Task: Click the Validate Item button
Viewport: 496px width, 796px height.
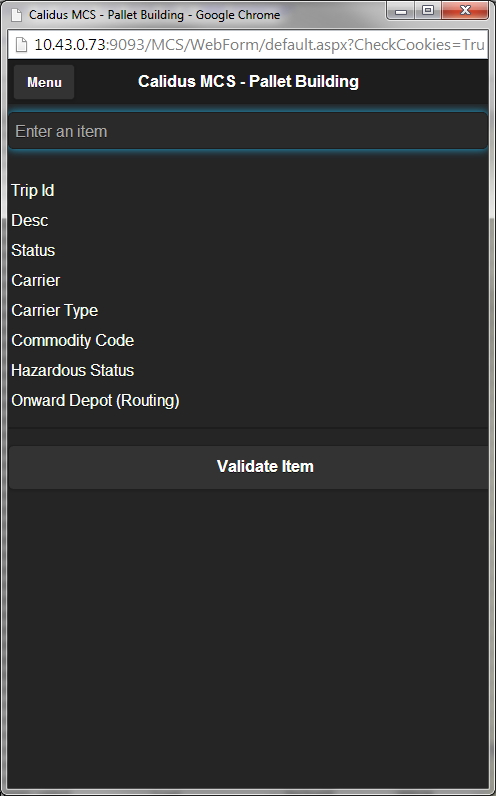Action: coord(248,467)
